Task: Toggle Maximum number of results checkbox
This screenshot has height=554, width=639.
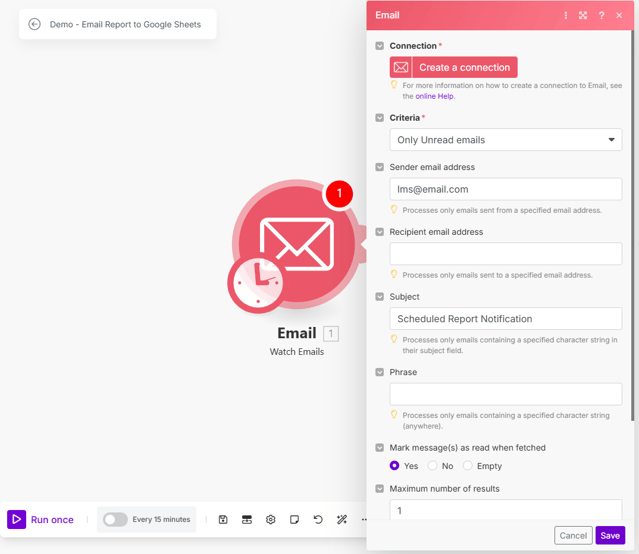Action: click(x=379, y=488)
